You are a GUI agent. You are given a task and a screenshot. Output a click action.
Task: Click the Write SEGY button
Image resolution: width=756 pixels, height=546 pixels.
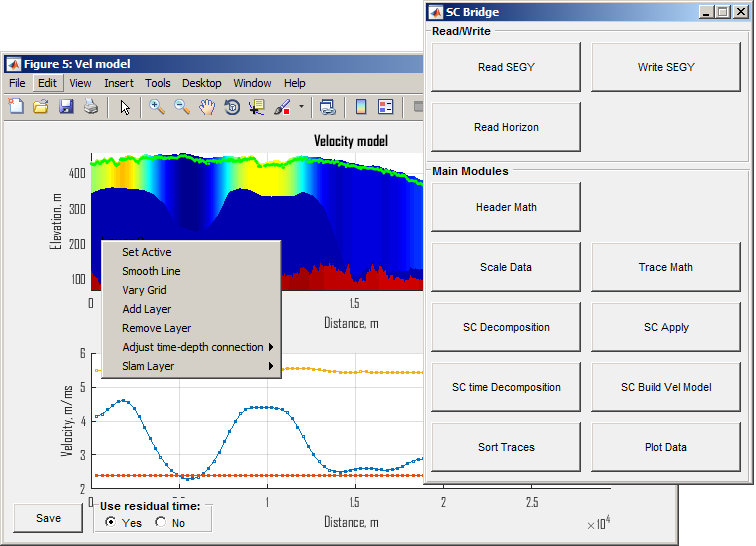(x=666, y=67)
